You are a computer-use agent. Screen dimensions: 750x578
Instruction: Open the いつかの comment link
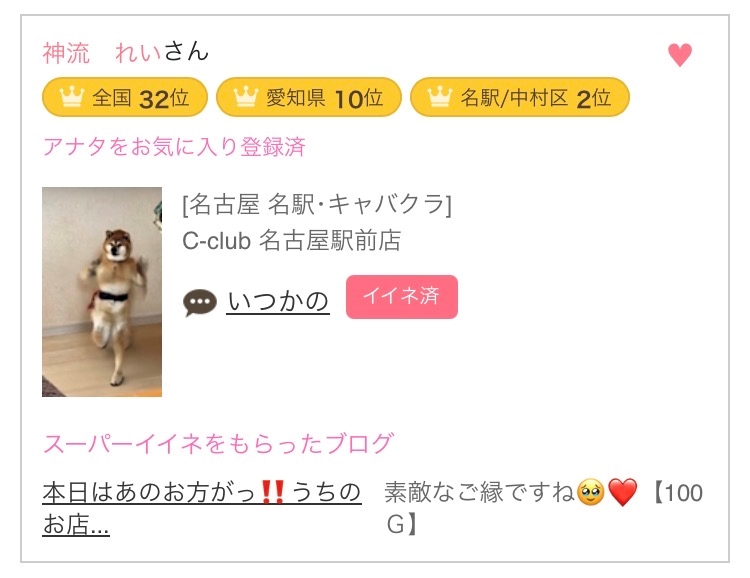[278, 302]
